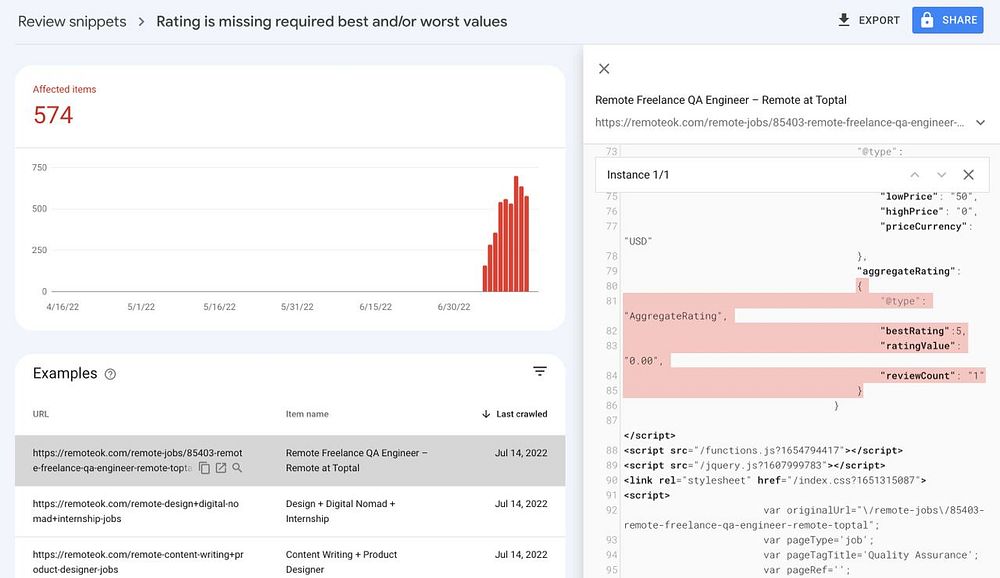Click the tallest red chart bar

tap(516, 233)
